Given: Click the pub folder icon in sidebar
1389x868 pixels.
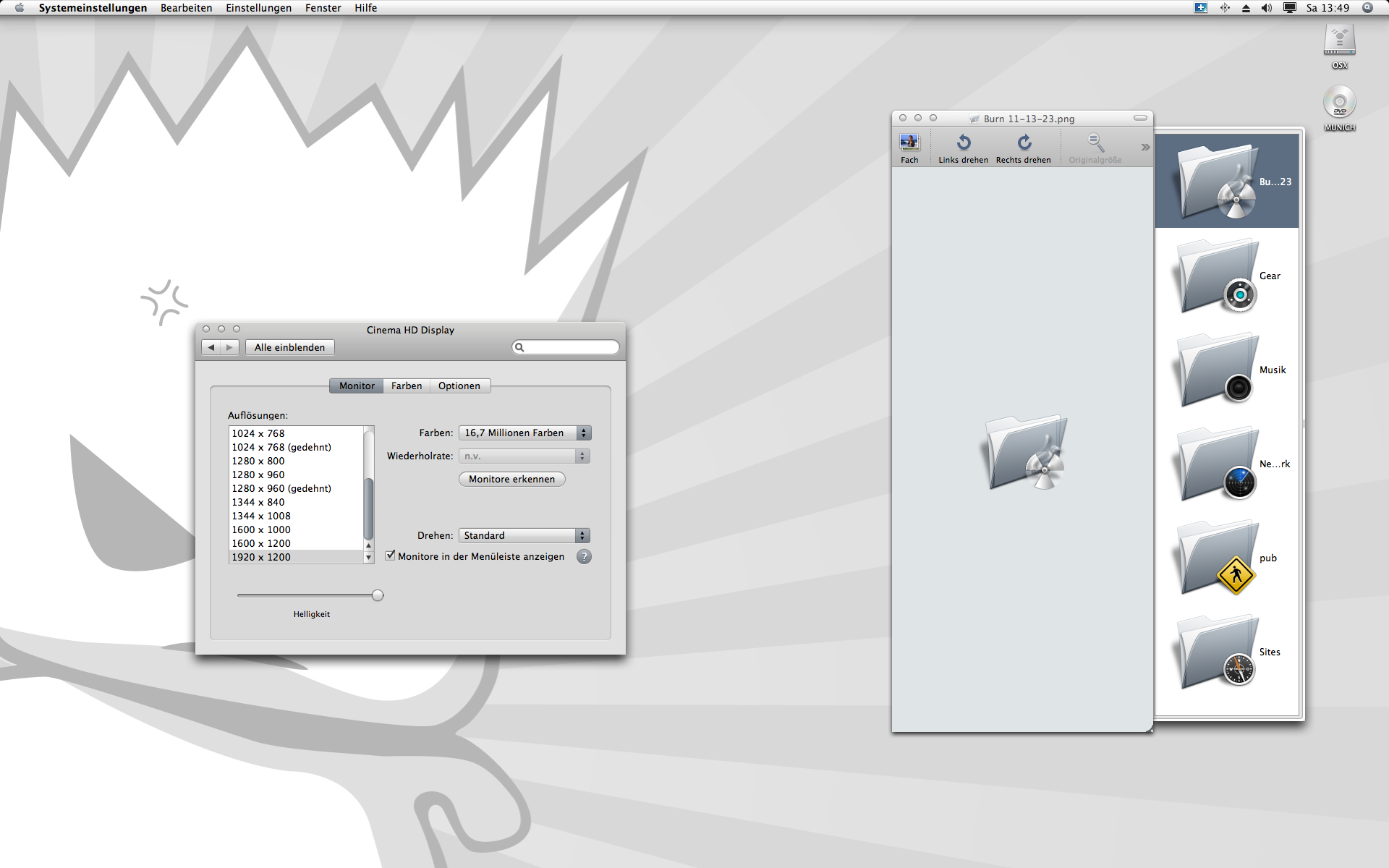Looking at the screenshot, I should pyautogui.click(x=1209, y=557).
